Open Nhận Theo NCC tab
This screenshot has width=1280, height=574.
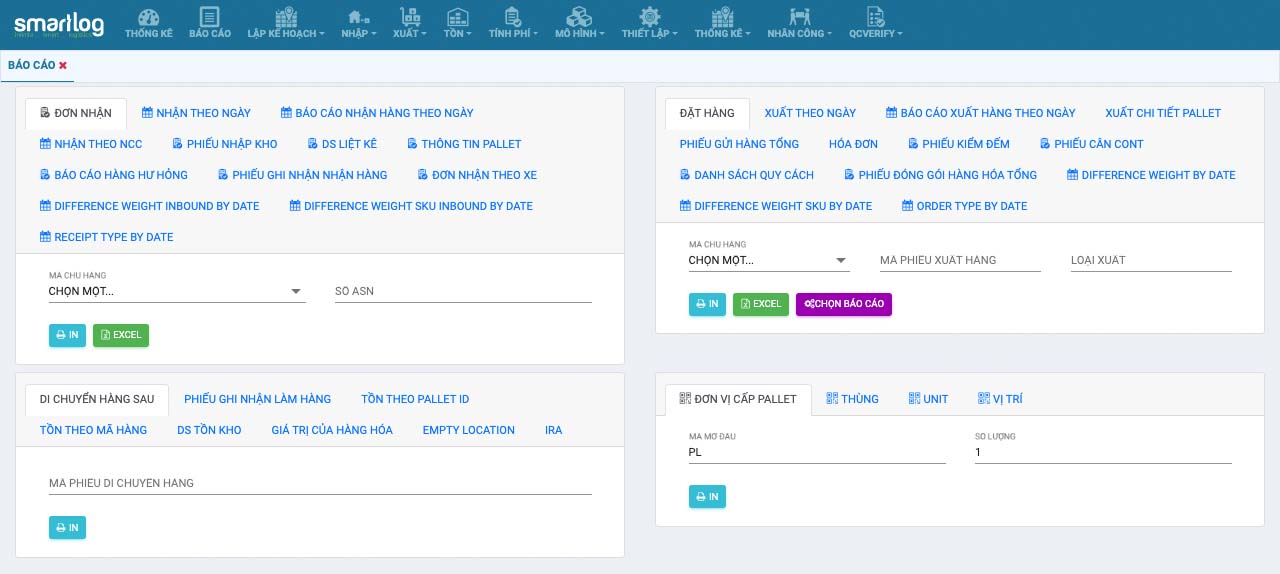pyautogui.click(x=91, y=144)
